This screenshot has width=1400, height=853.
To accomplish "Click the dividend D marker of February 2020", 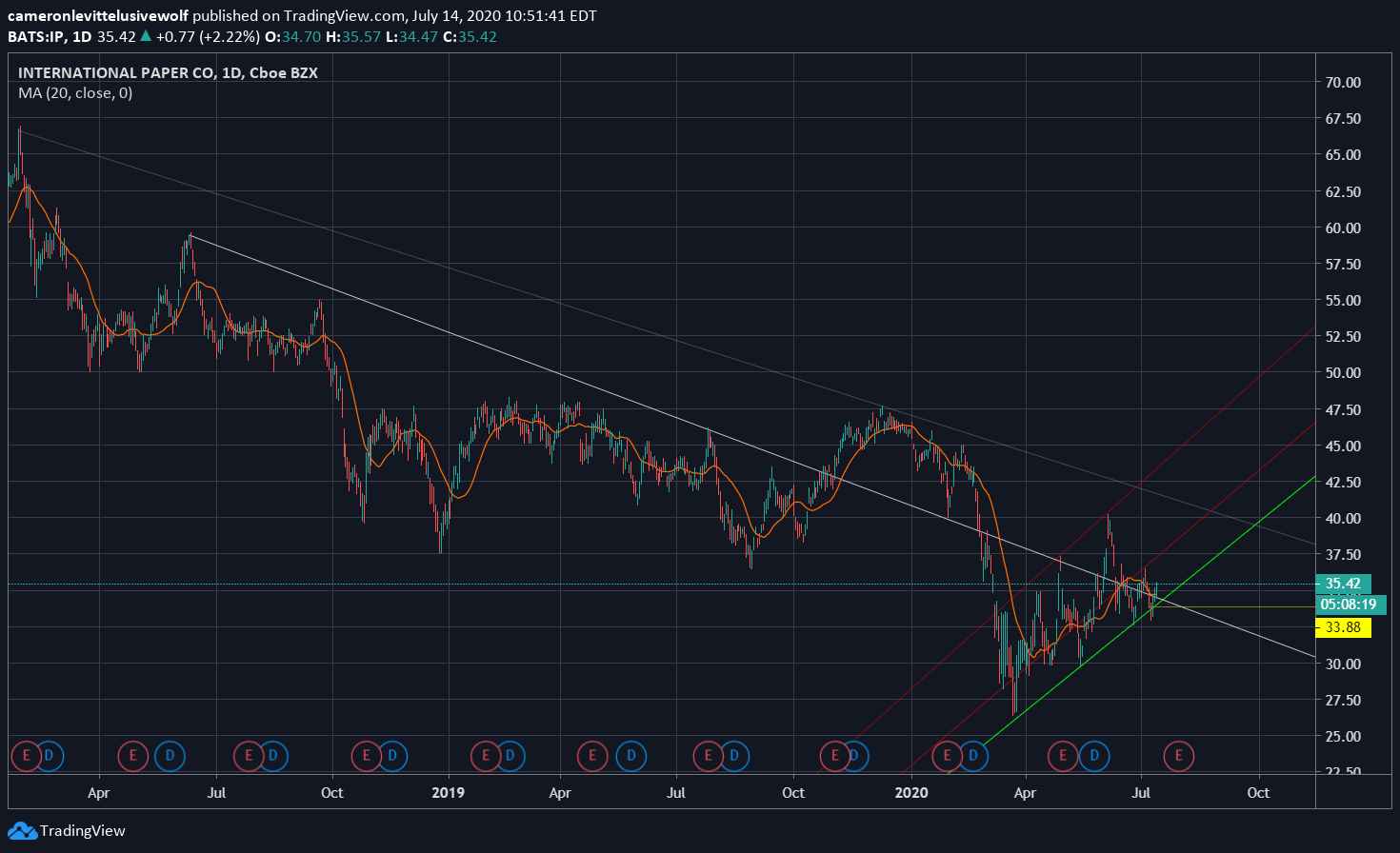I will [973, 757].
